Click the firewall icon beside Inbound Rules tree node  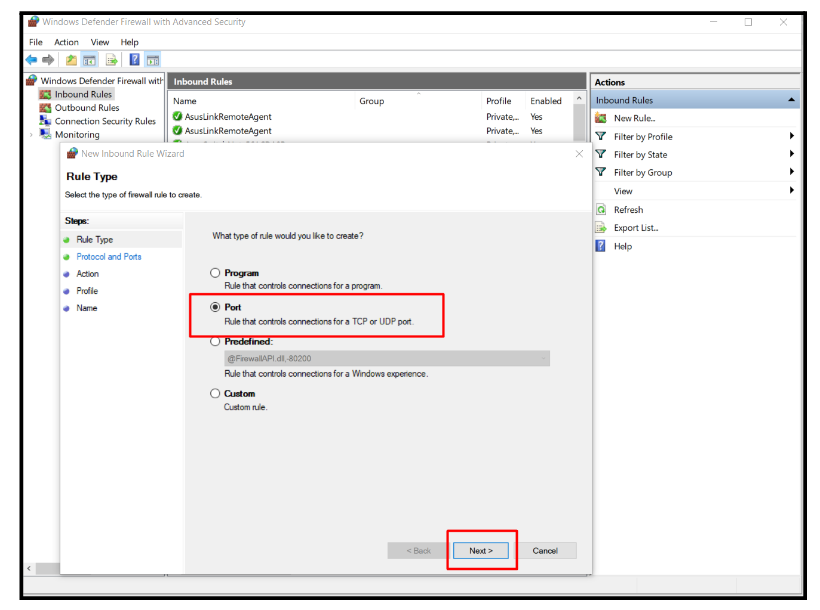45,94
